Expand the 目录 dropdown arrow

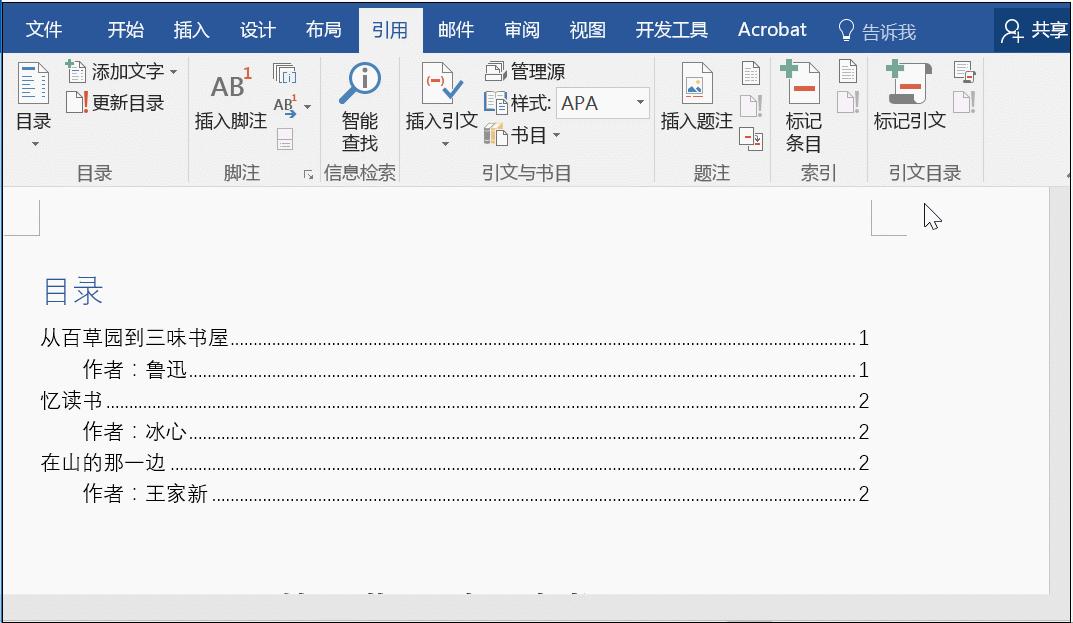33,142
